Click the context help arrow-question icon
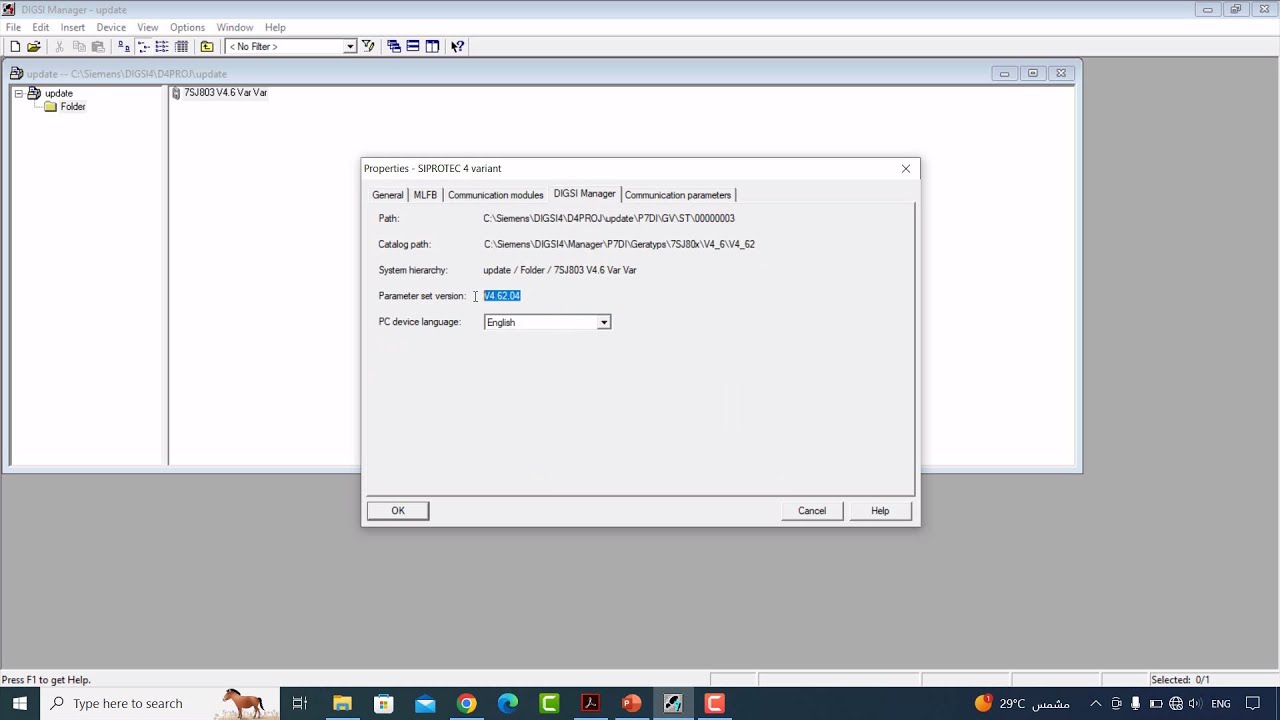The width and height of the screenshot is (1280, 720). [x=457, y=46]
